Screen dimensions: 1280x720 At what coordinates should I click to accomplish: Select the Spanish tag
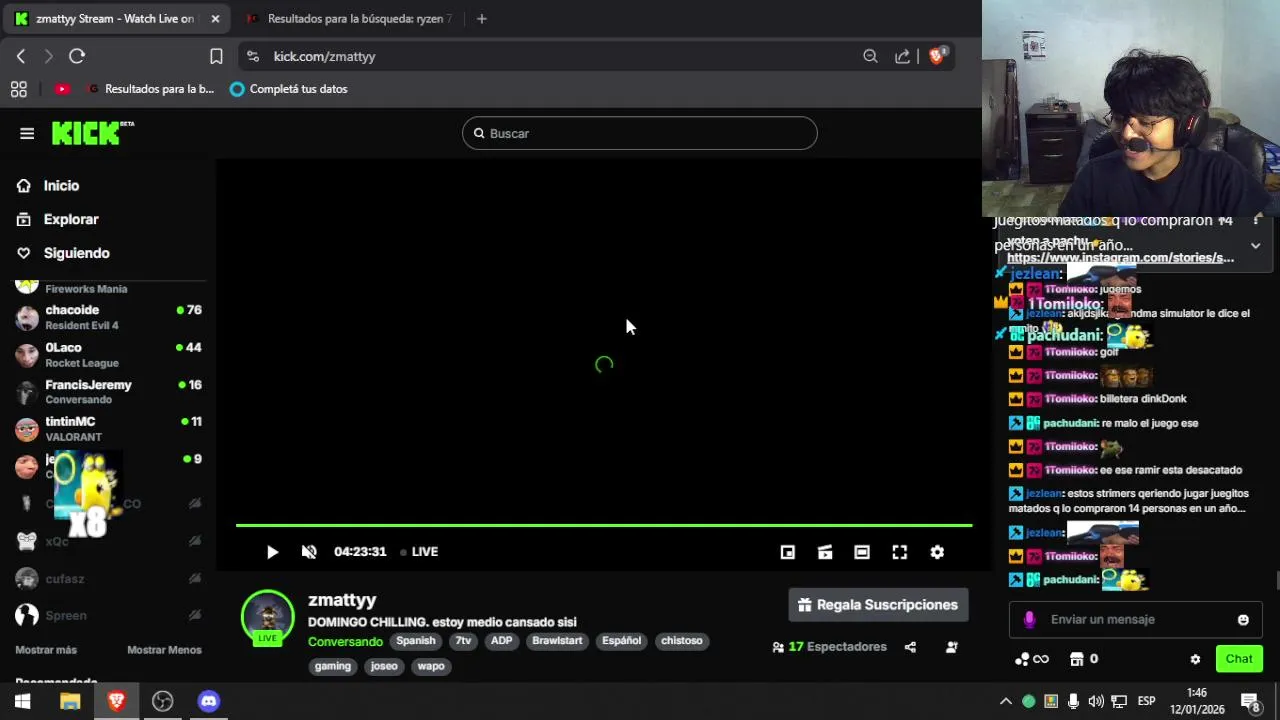(x=416, y=641)
